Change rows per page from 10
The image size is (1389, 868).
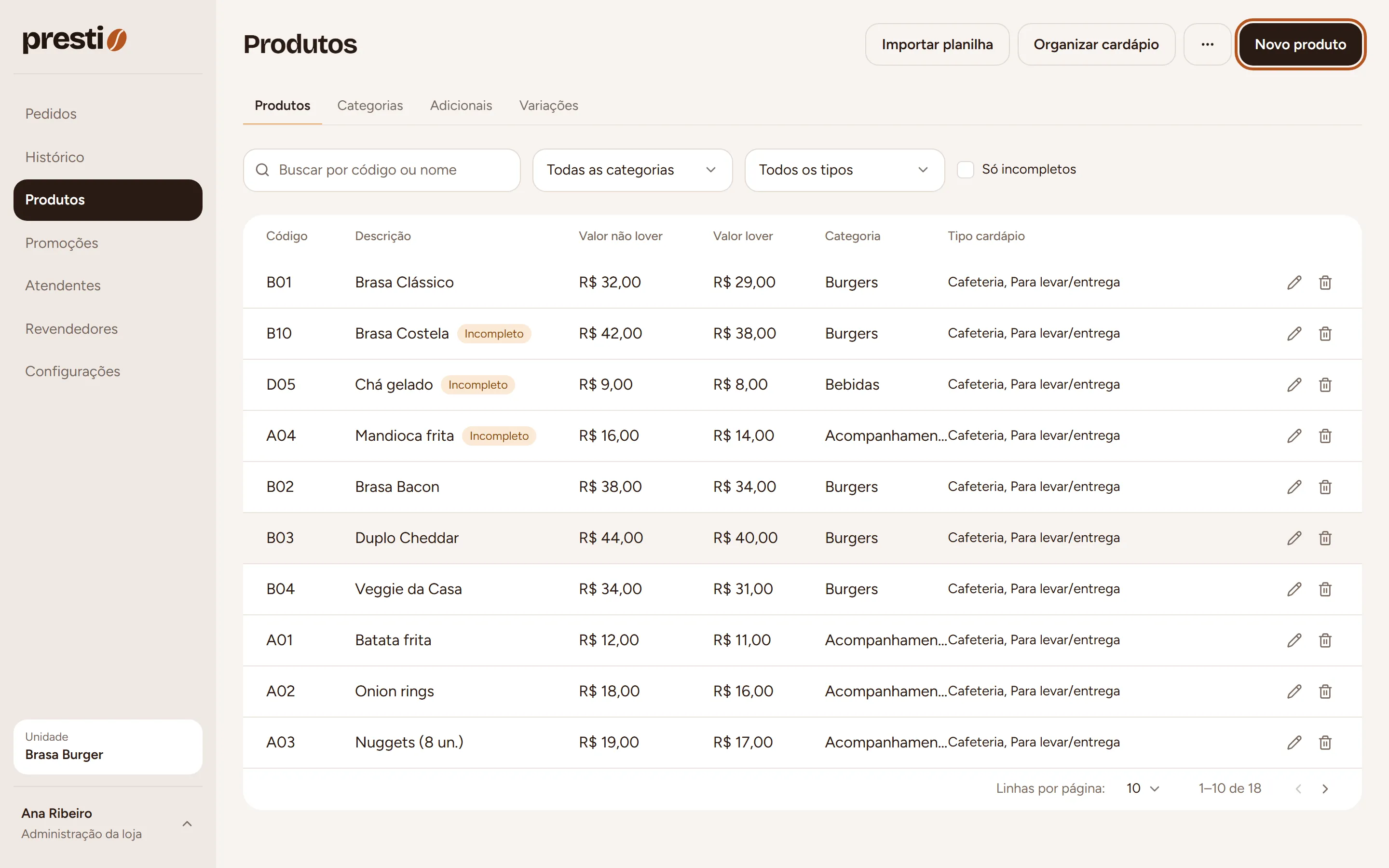[1142, 788]
